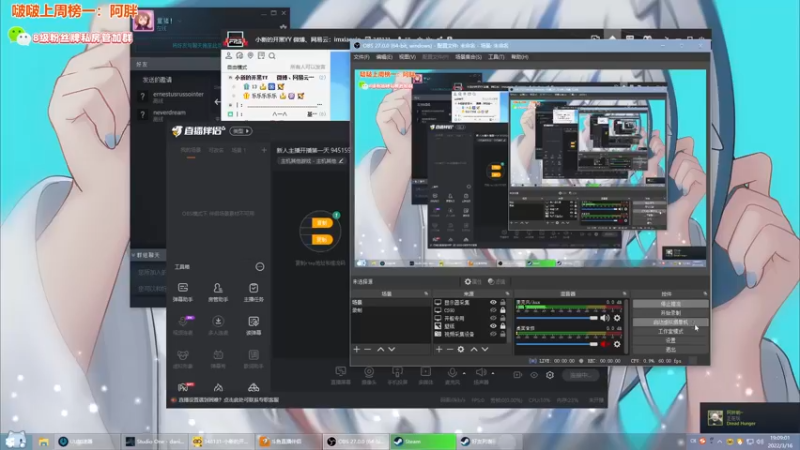800x450 pixels.
Task: Collapse the 工具箱 toolbox section
Action: point(260,267)
